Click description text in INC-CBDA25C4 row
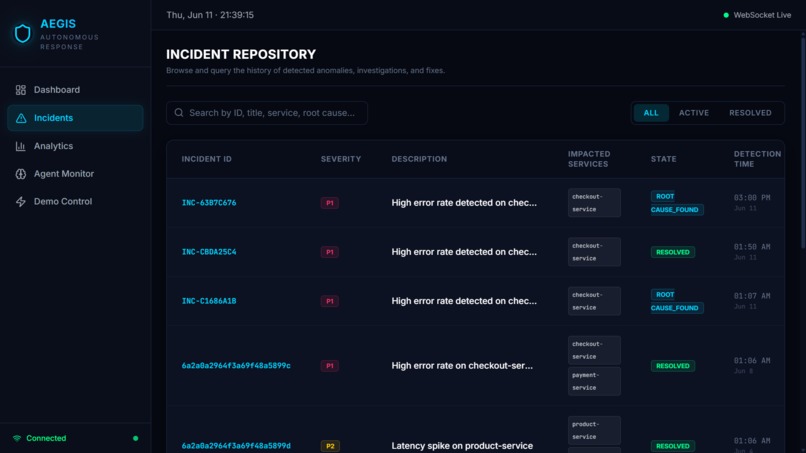This screenshot has height=453, width=806. [464, 252]
